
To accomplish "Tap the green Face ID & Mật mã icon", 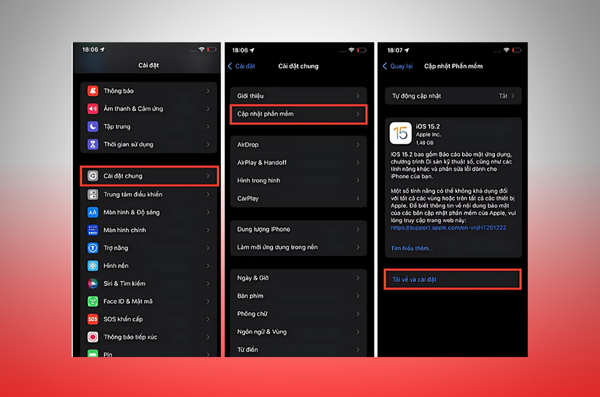I will (x=93, y=301).
